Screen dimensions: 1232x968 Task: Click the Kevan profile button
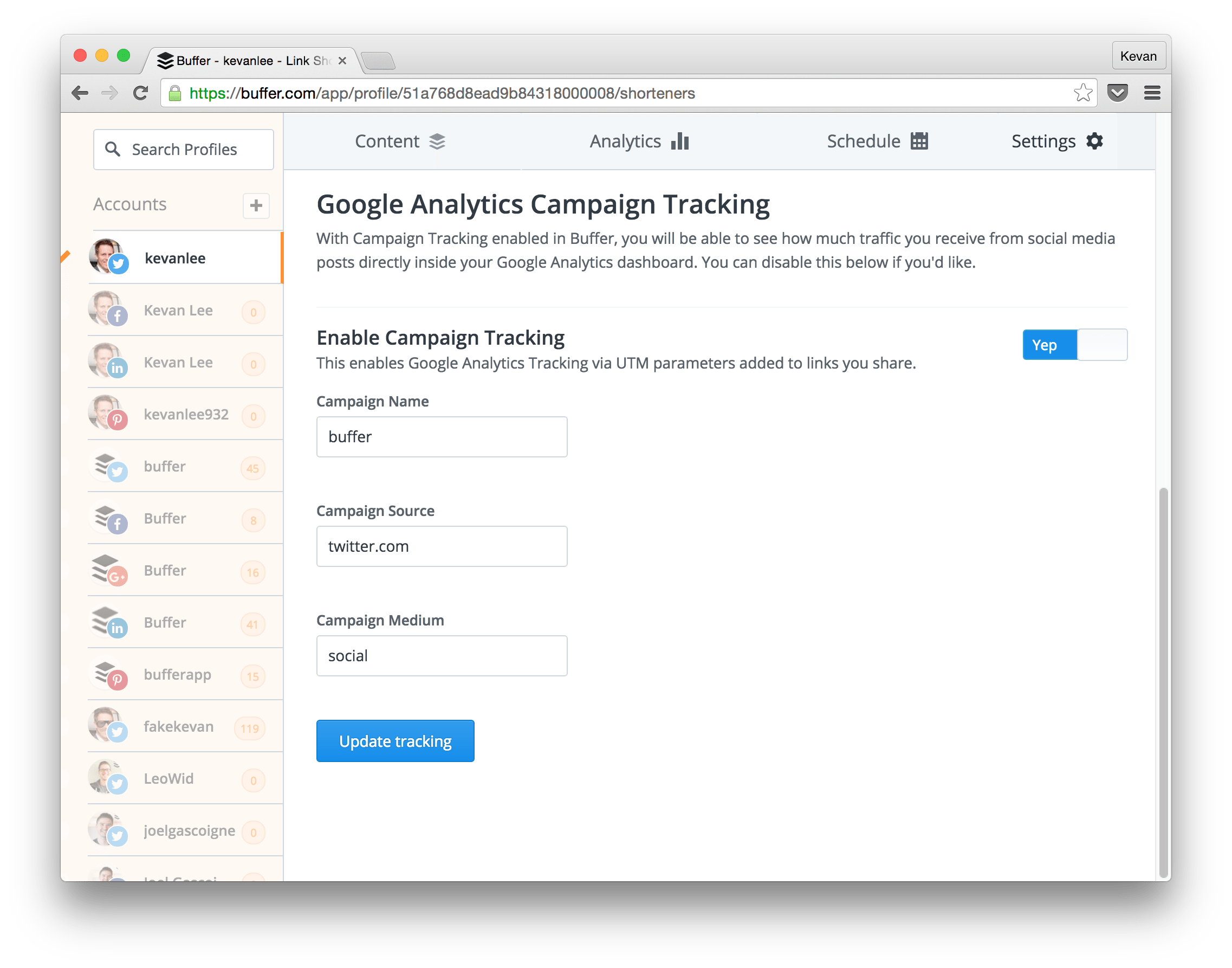pyautogui.click(x=1138, y=56)
